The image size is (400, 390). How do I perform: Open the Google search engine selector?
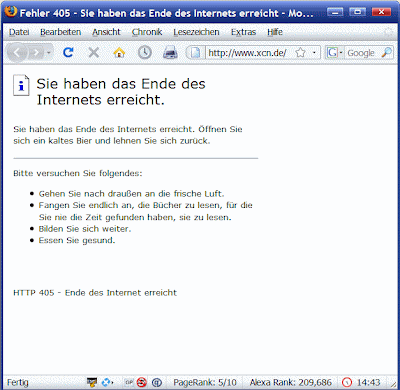pos(334,53)
